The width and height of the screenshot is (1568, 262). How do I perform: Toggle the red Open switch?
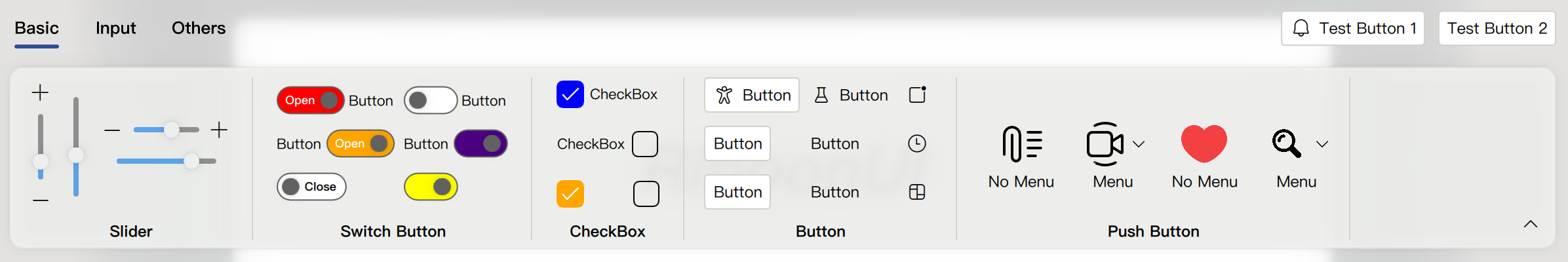pos(311,100)
